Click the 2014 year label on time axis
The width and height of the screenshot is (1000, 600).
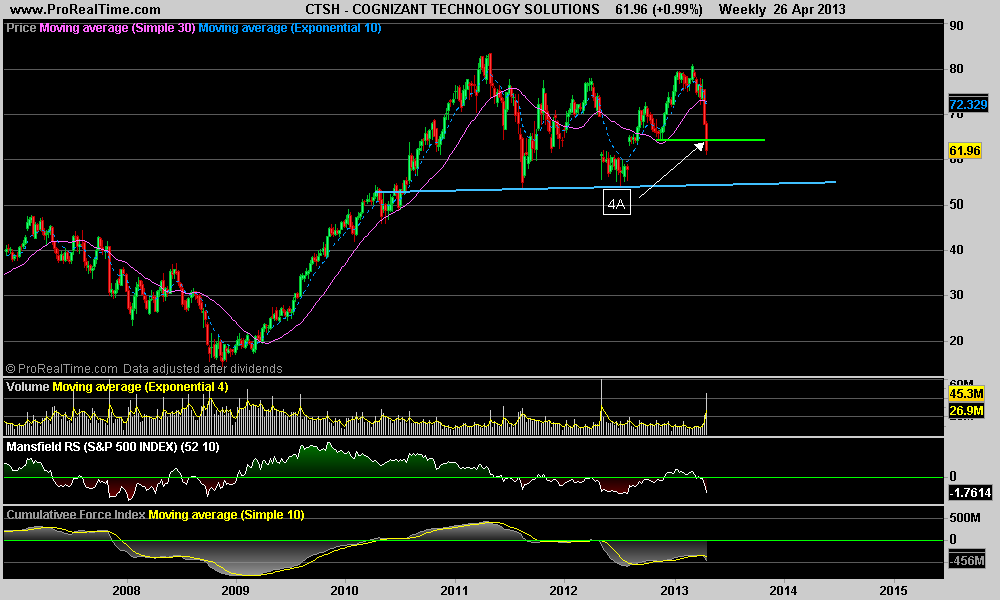pos(783,590)
